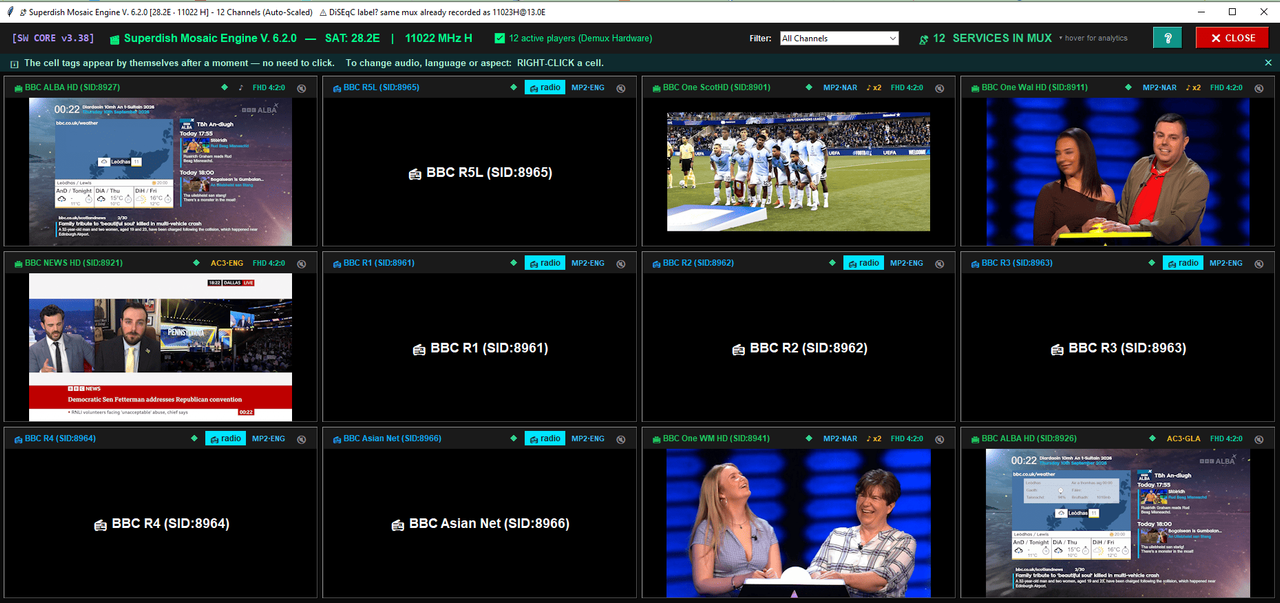Screen dimensions: 1280x603
Task: Click the radio icon beside BBC R5L title
Action: click(337, 88)
